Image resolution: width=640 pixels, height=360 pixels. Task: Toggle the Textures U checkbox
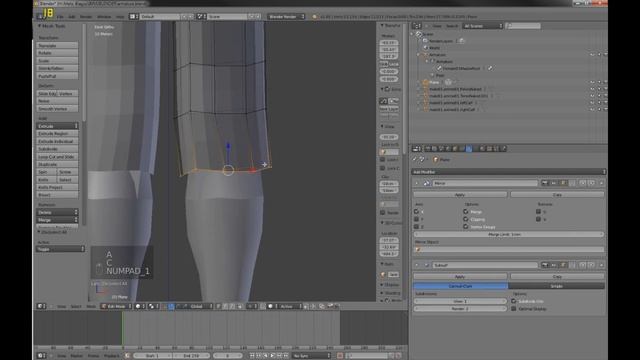pyautogui.click(x=538, y=211)
